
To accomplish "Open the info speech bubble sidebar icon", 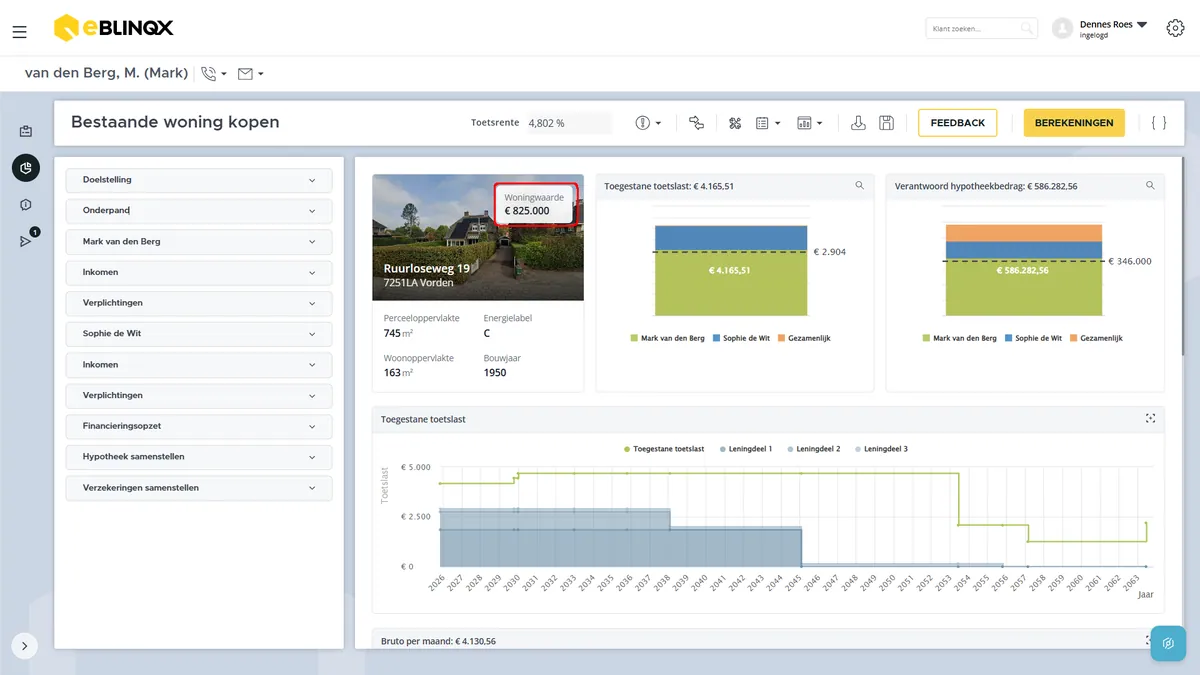I will 26,205.
